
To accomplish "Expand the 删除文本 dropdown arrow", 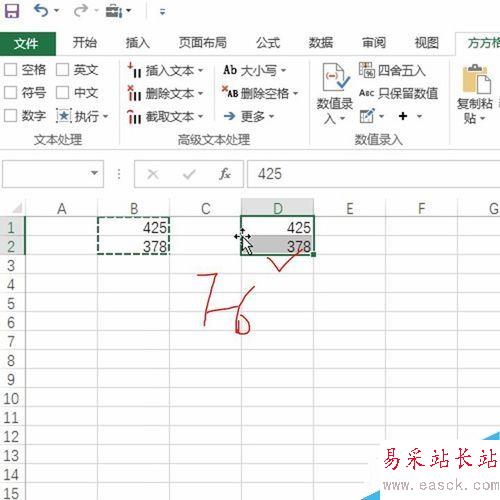I will point(200,93).
